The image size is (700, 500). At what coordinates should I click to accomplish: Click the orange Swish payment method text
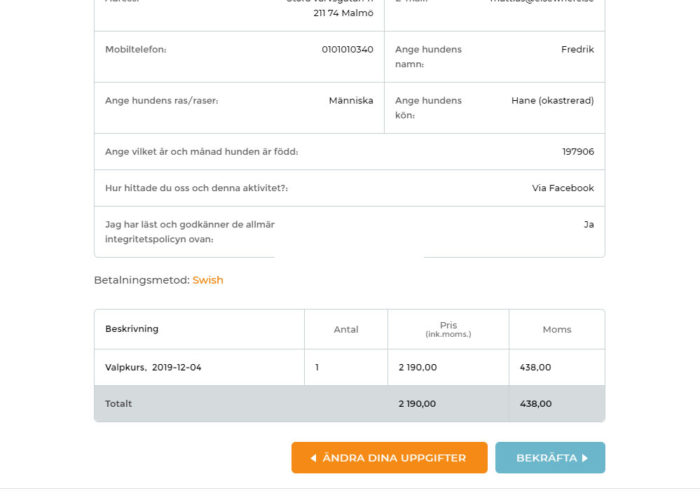[x=208, y=280]
